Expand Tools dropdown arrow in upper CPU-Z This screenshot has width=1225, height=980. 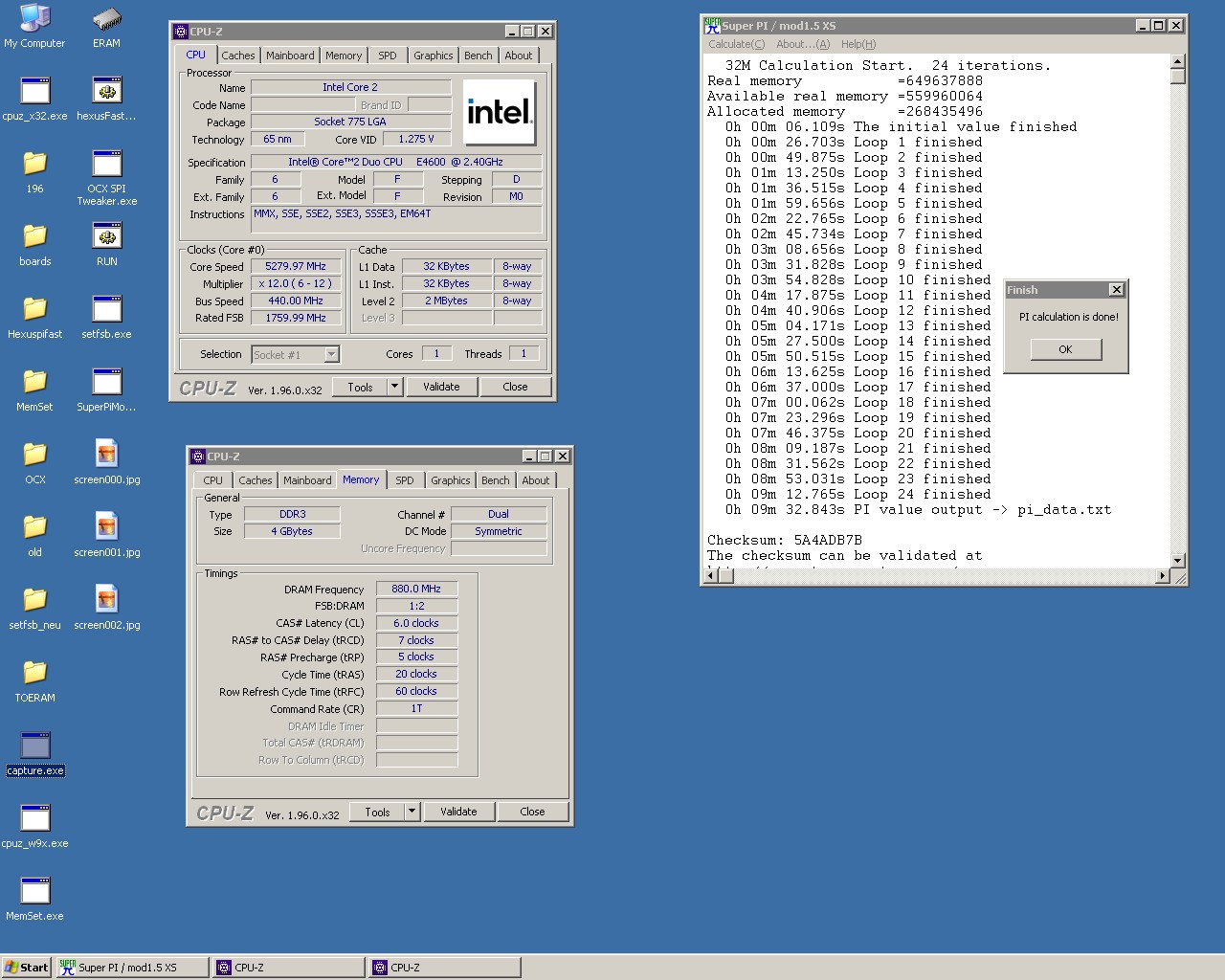point(394,387)
